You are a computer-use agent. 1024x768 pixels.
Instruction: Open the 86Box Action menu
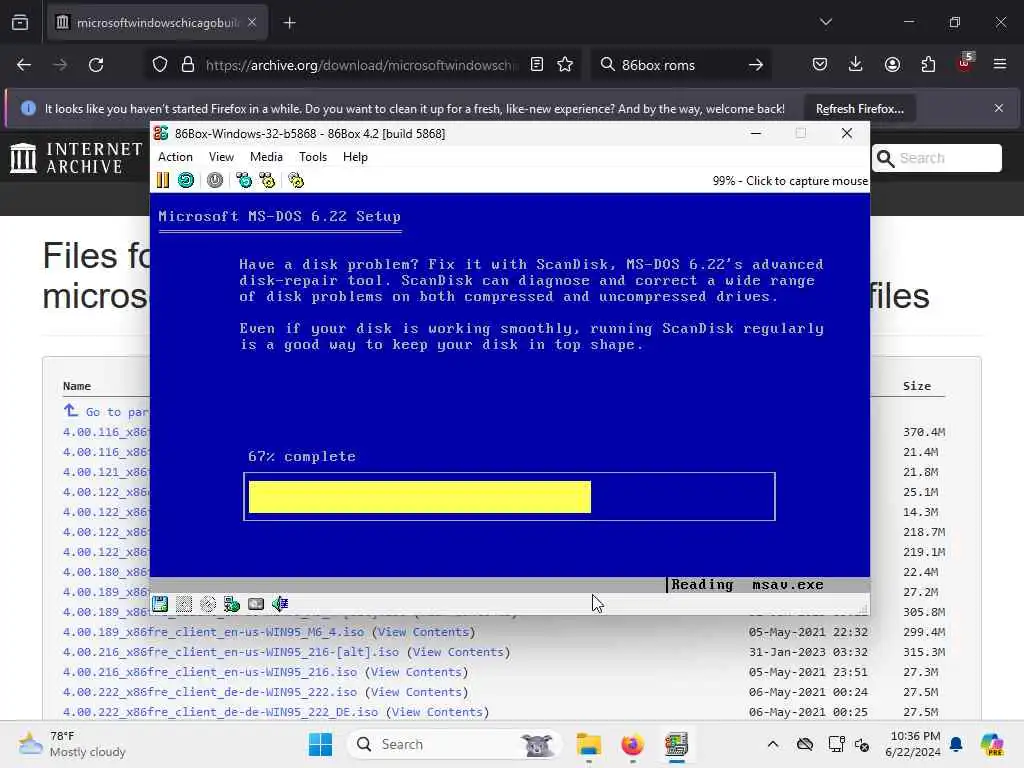point(176,157)
